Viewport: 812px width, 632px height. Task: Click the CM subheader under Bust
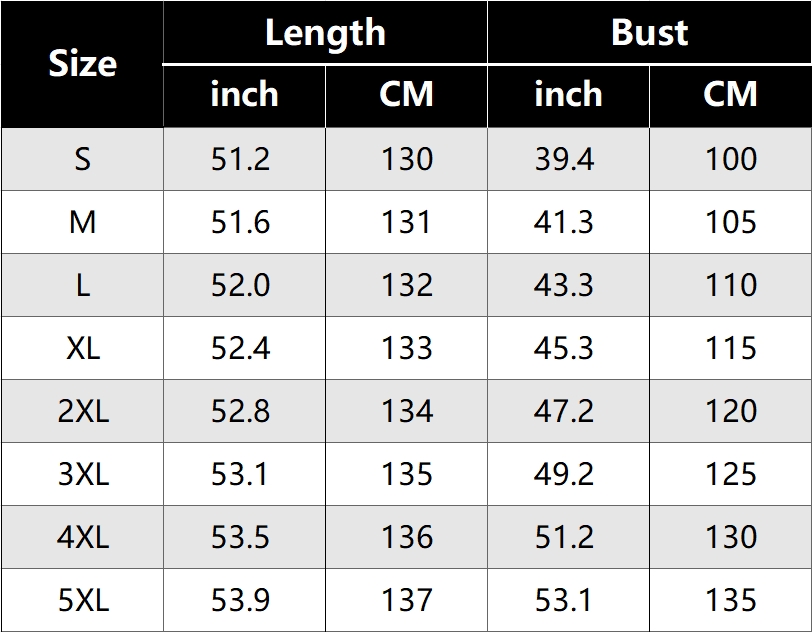pyautogui.click(x=730, y=95)
